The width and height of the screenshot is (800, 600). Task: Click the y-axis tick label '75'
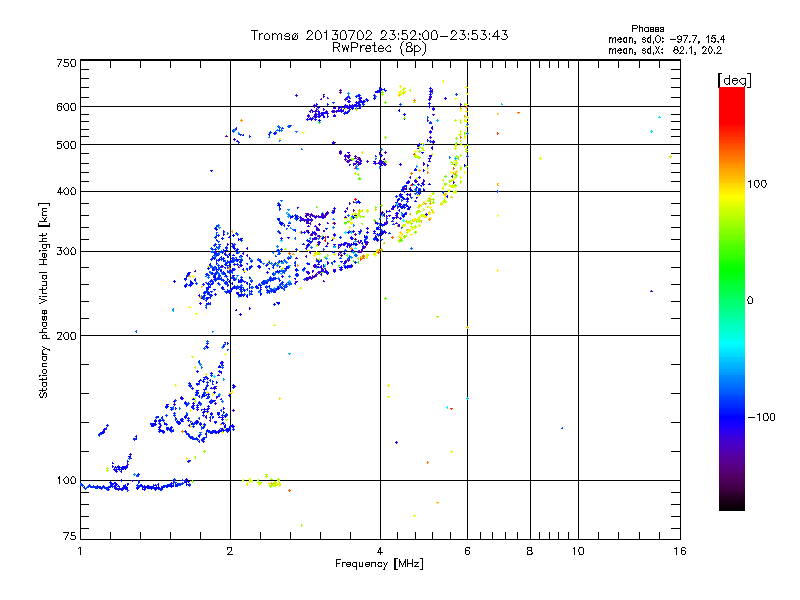pyautogui.click(x=70, y=536)
